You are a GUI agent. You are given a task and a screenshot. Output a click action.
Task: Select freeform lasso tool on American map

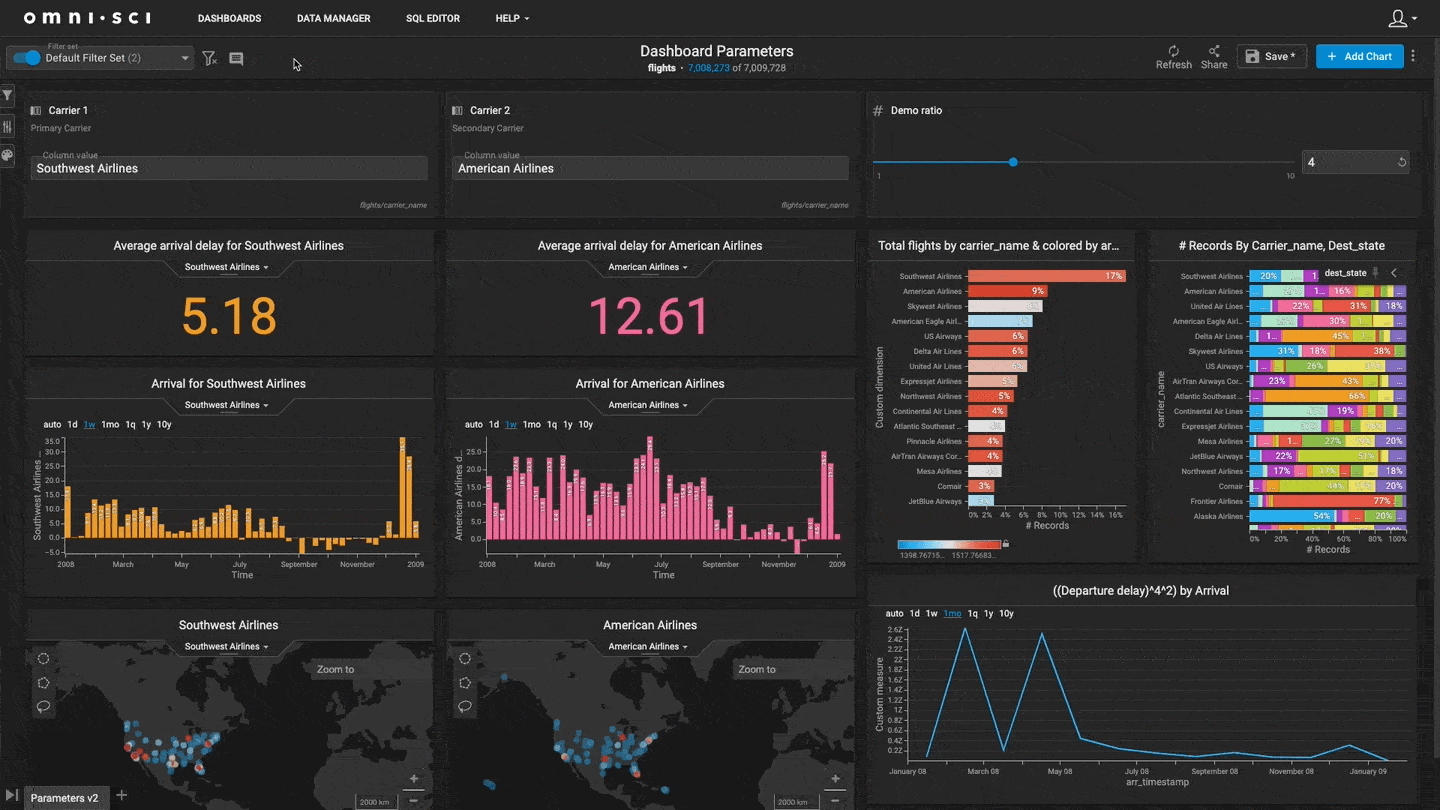tap(465, 706)
